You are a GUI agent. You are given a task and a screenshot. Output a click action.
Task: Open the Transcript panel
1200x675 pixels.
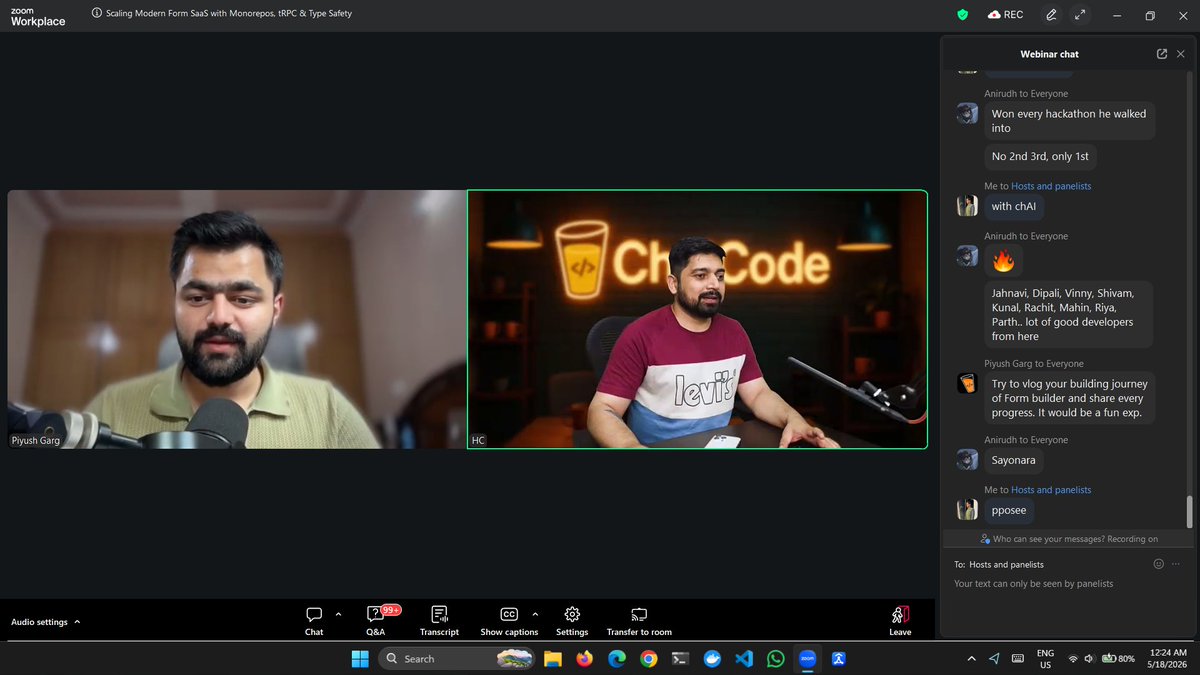(x=439, y=620)
